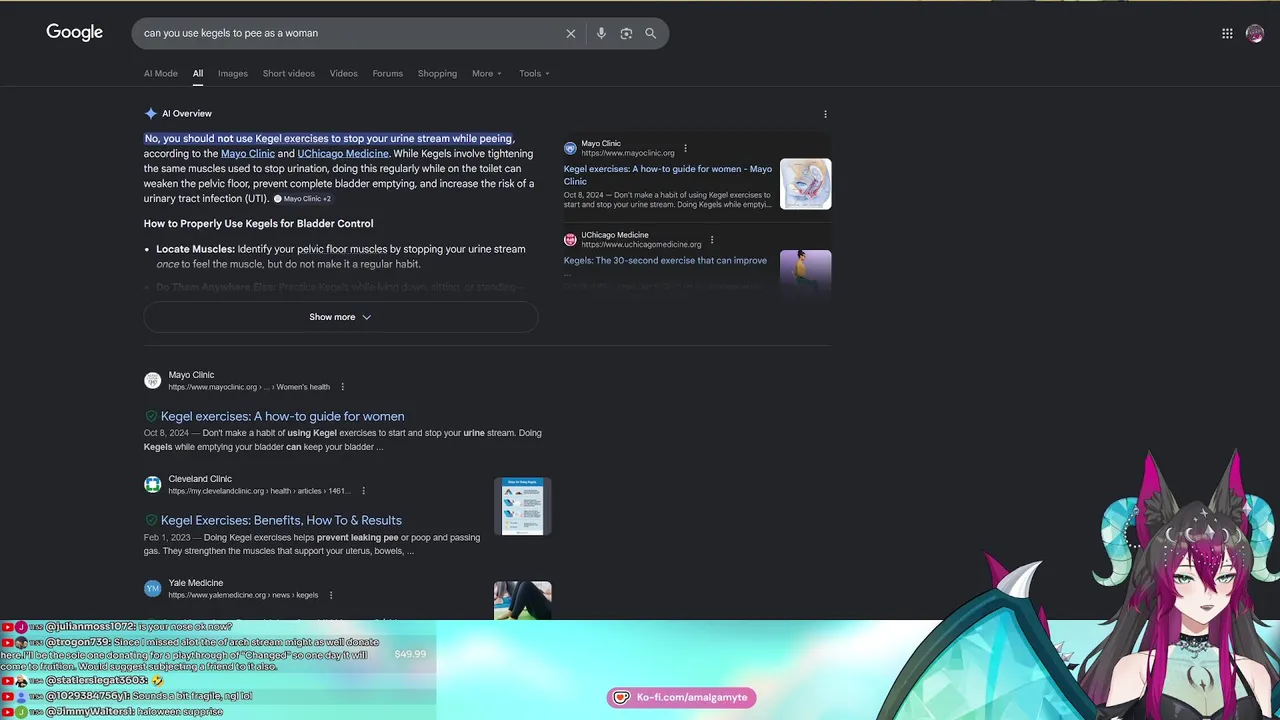This screenshot has width=1280, height=720.
Task: Switch to the Shopping tab
Action: point(437,73)
